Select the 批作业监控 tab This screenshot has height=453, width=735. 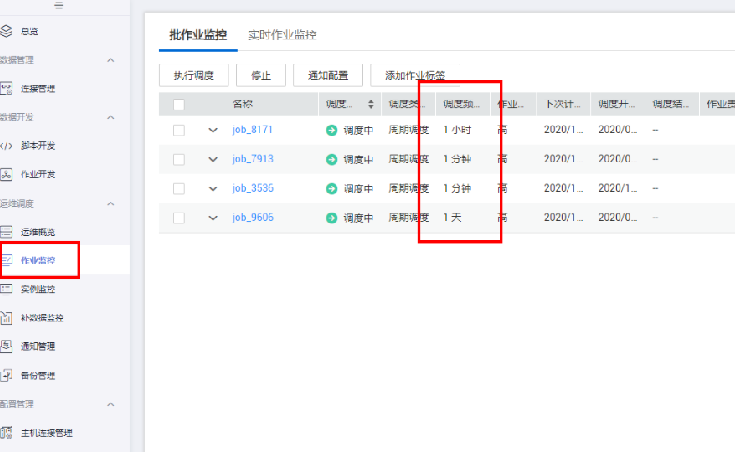pos(198,35)
